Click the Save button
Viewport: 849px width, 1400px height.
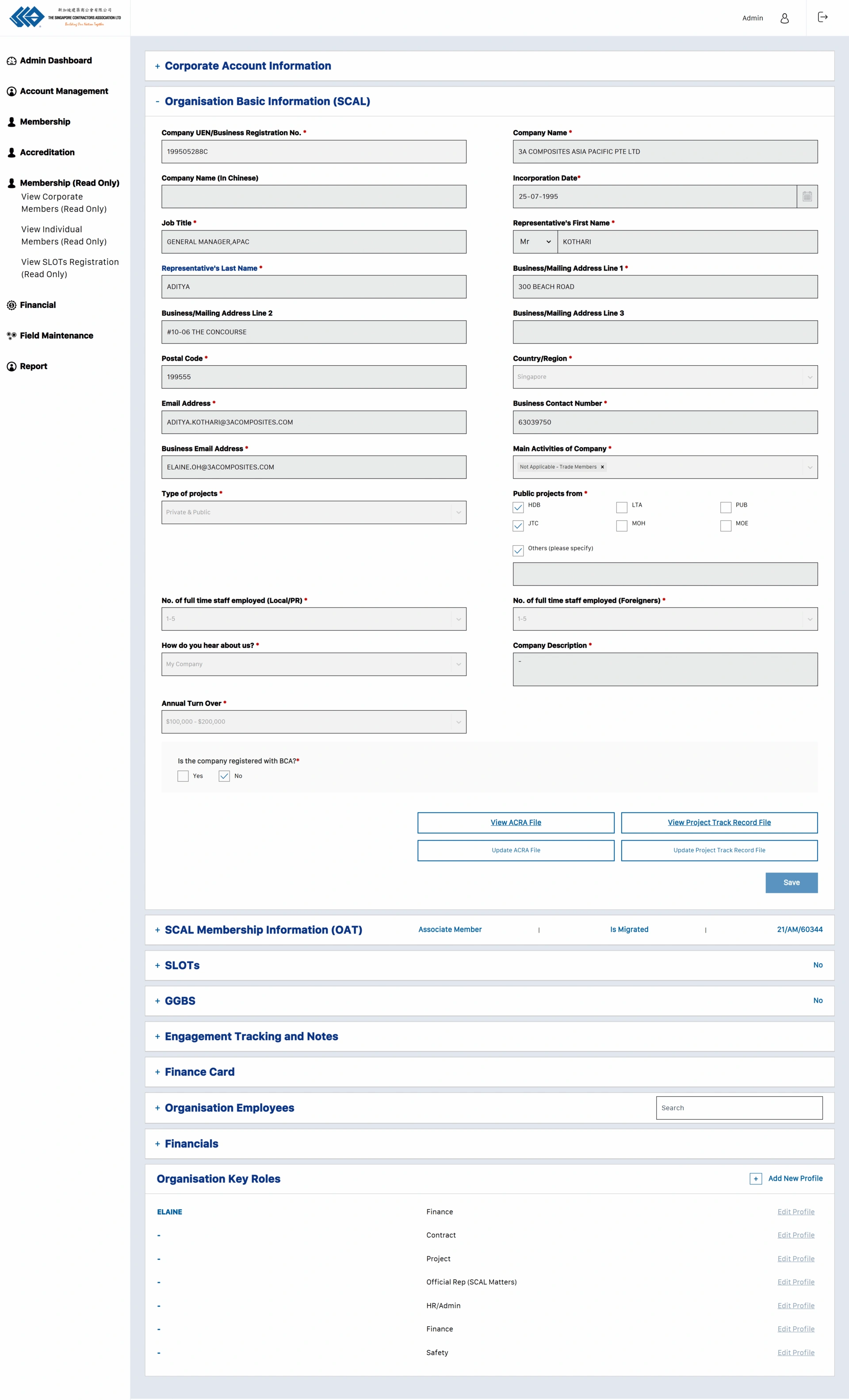[x=791, y=882]
